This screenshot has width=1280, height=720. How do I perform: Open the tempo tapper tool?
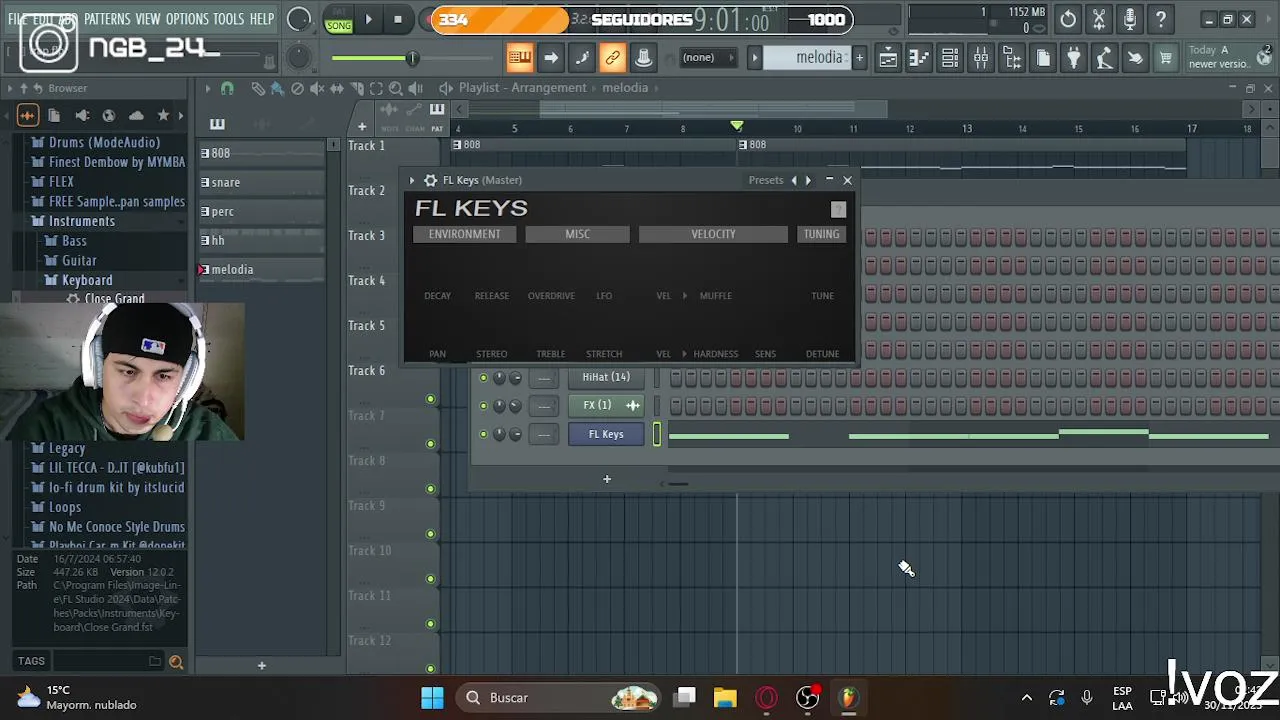click(x=1104, y=59)
